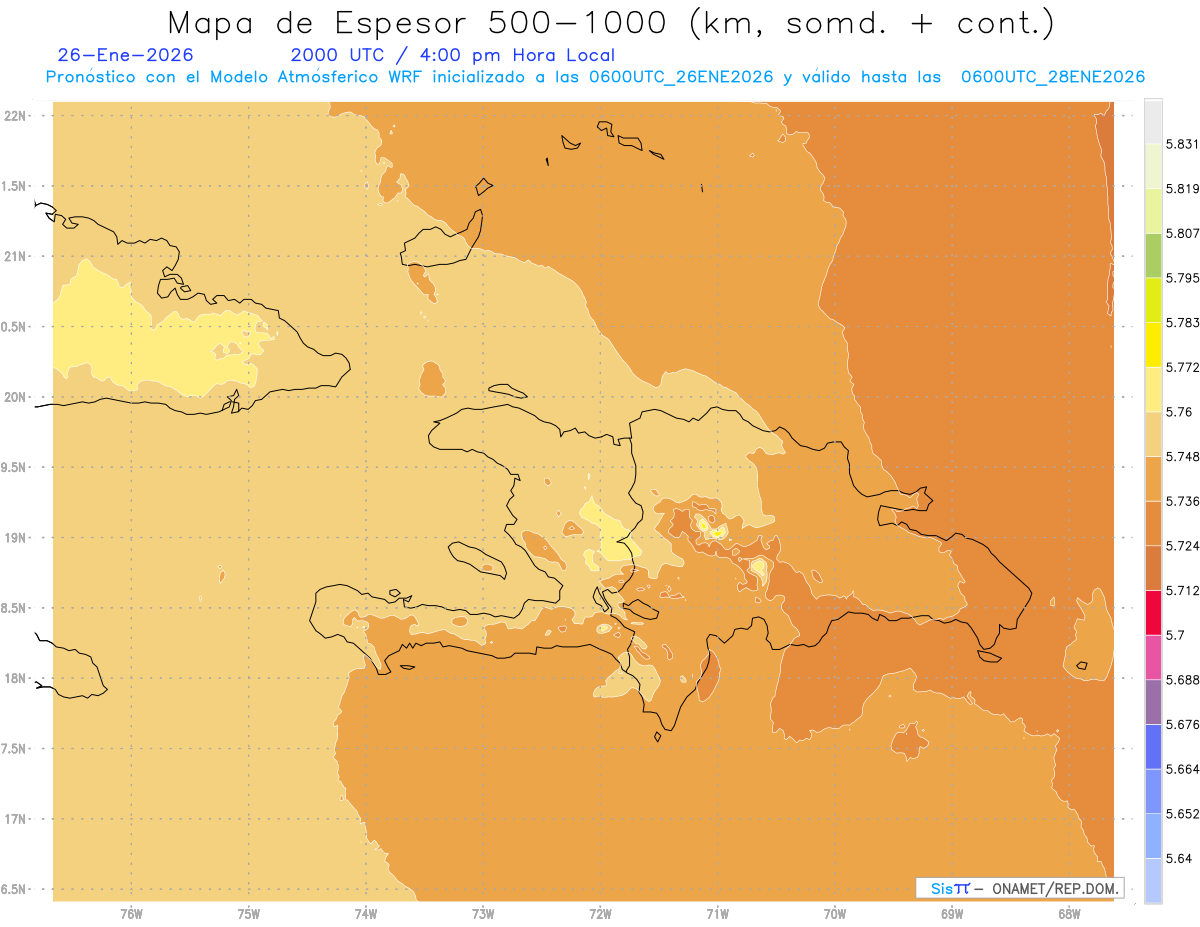Click the 18N latitude axis label

(x=16, y=678)
